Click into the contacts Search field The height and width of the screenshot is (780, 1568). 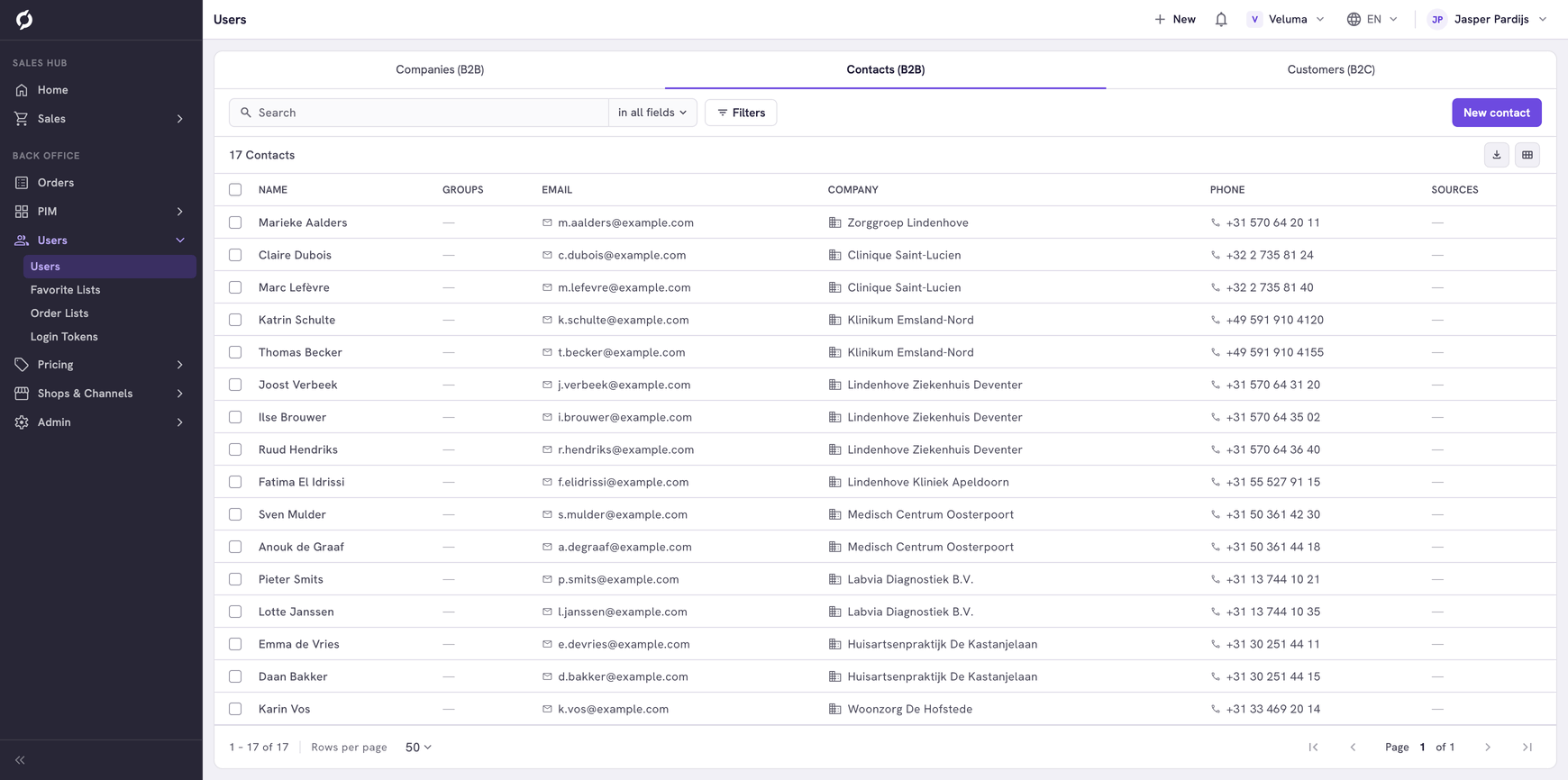point(419,113)
